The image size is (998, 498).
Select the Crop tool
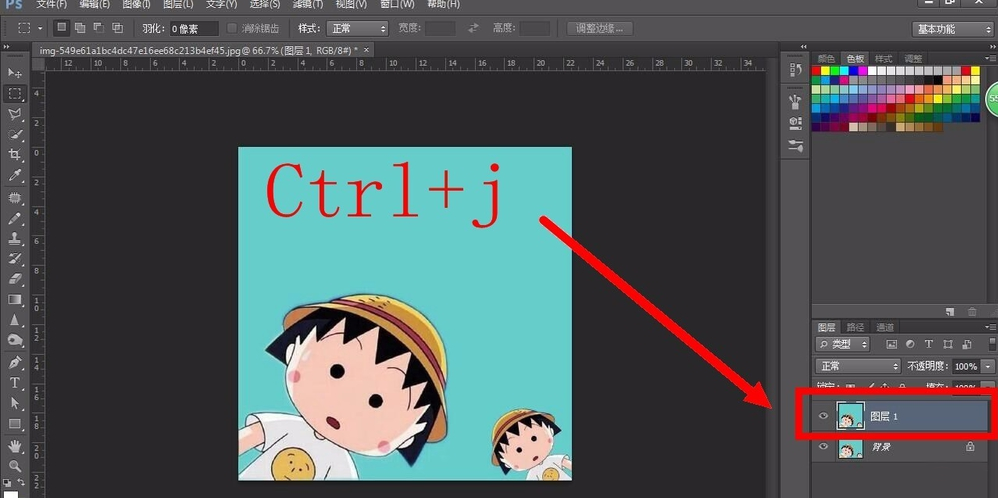15,155
